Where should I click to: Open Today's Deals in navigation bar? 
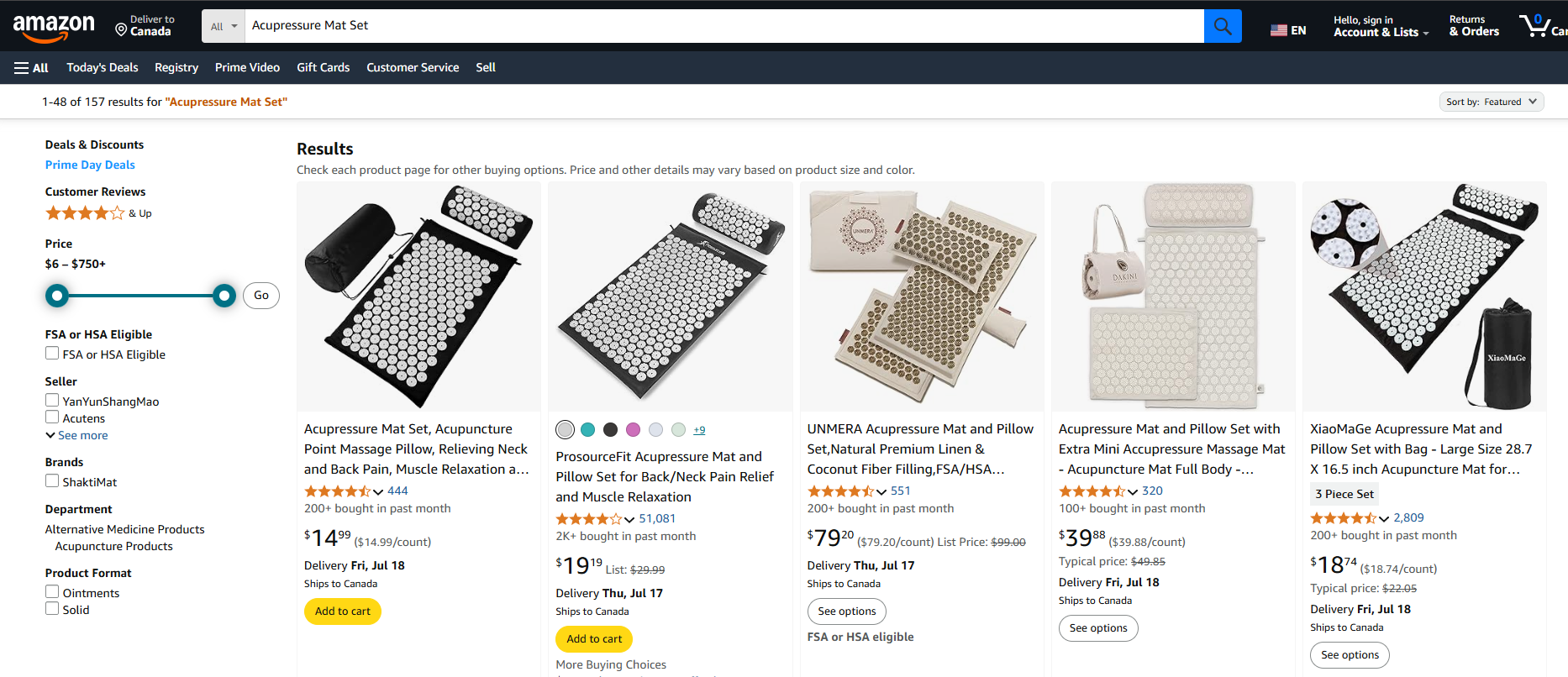103,68
